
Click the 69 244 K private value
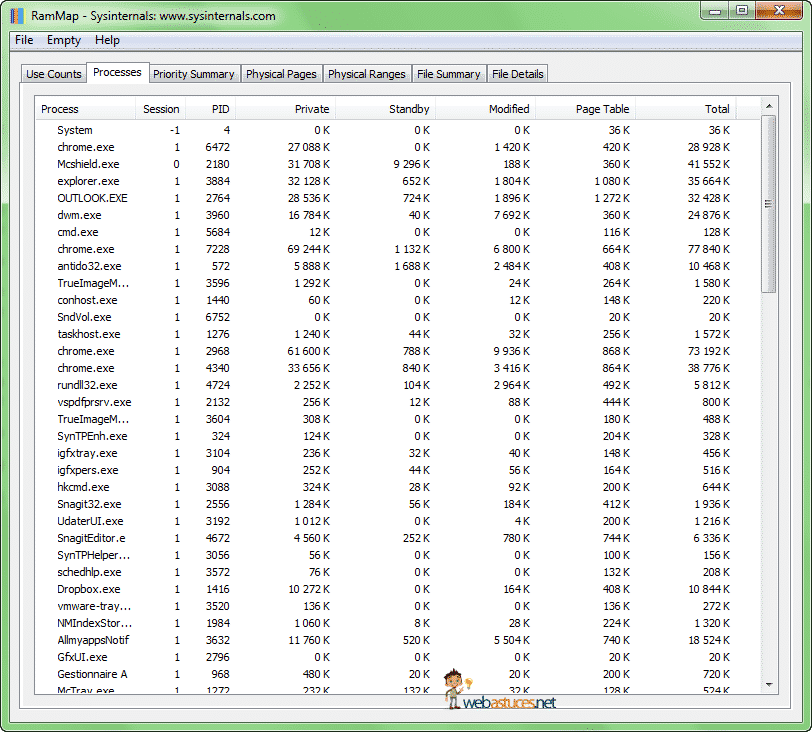[x=308, y=249]
